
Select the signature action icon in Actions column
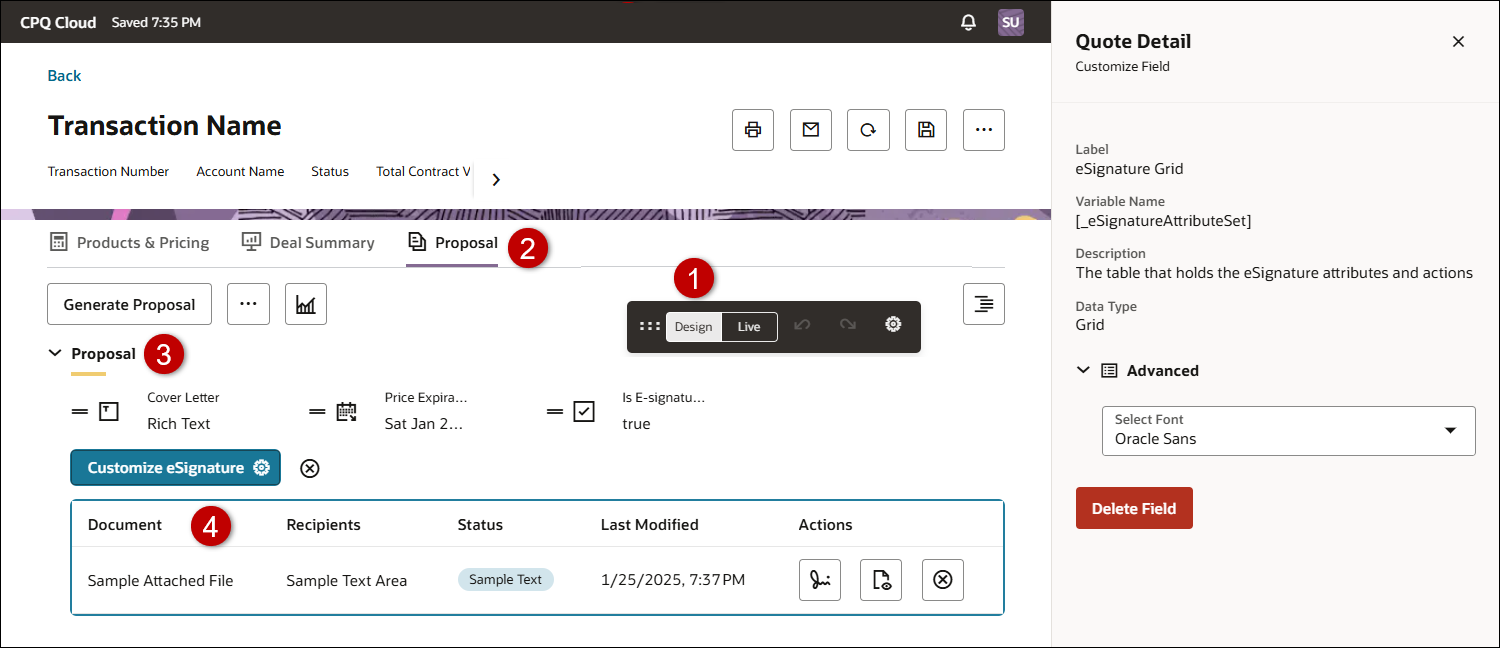point(819,580)
